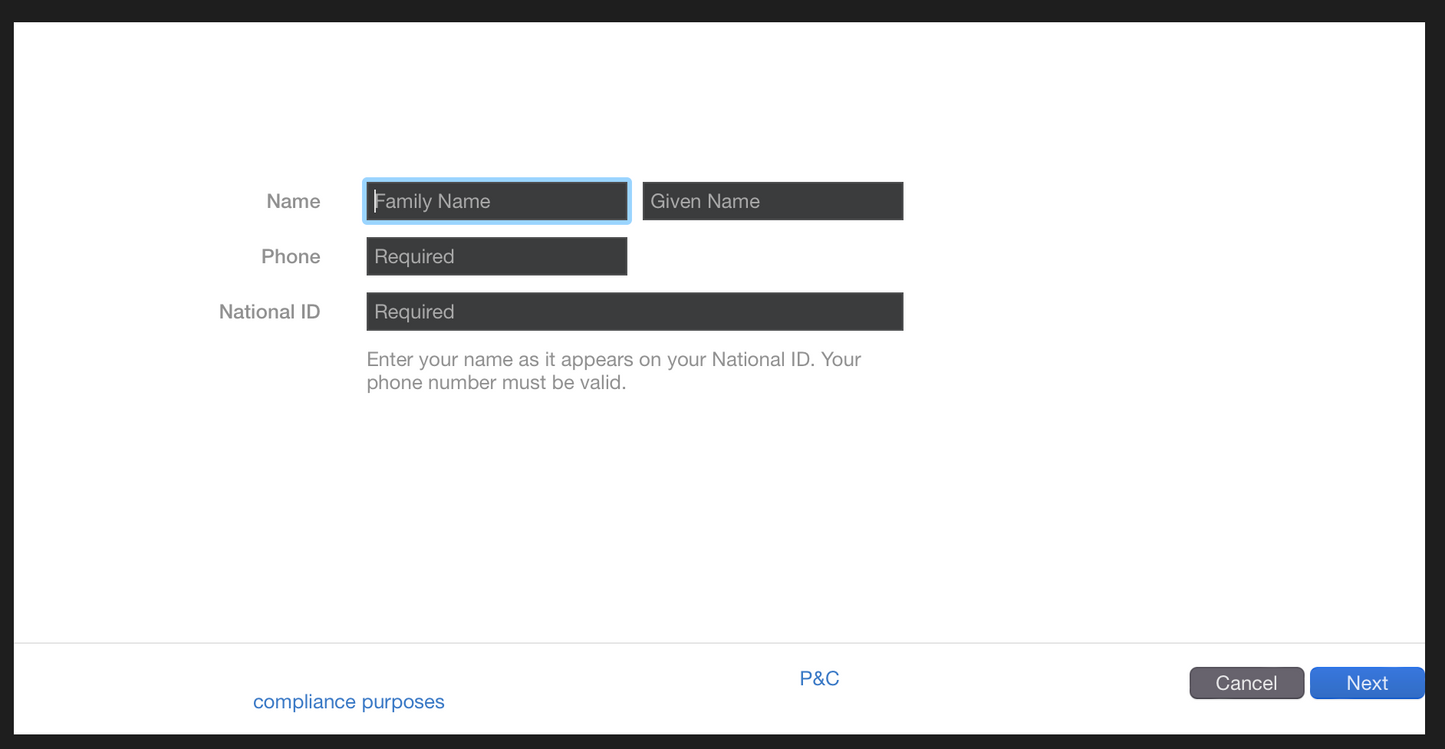
Task: Follow the compliance purposes hyperlink
Action: point(348,702)
